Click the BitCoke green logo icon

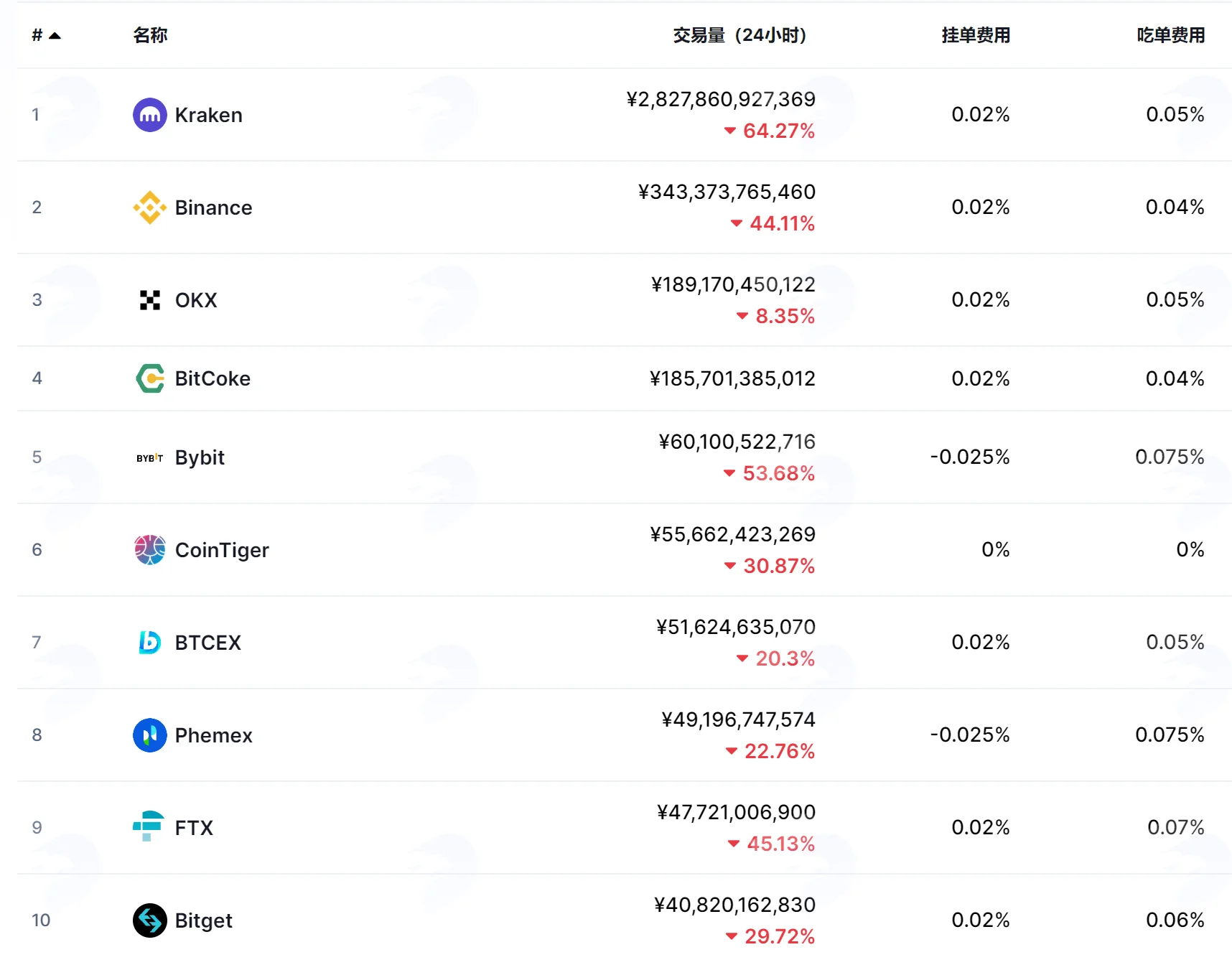tap(150, 378)
